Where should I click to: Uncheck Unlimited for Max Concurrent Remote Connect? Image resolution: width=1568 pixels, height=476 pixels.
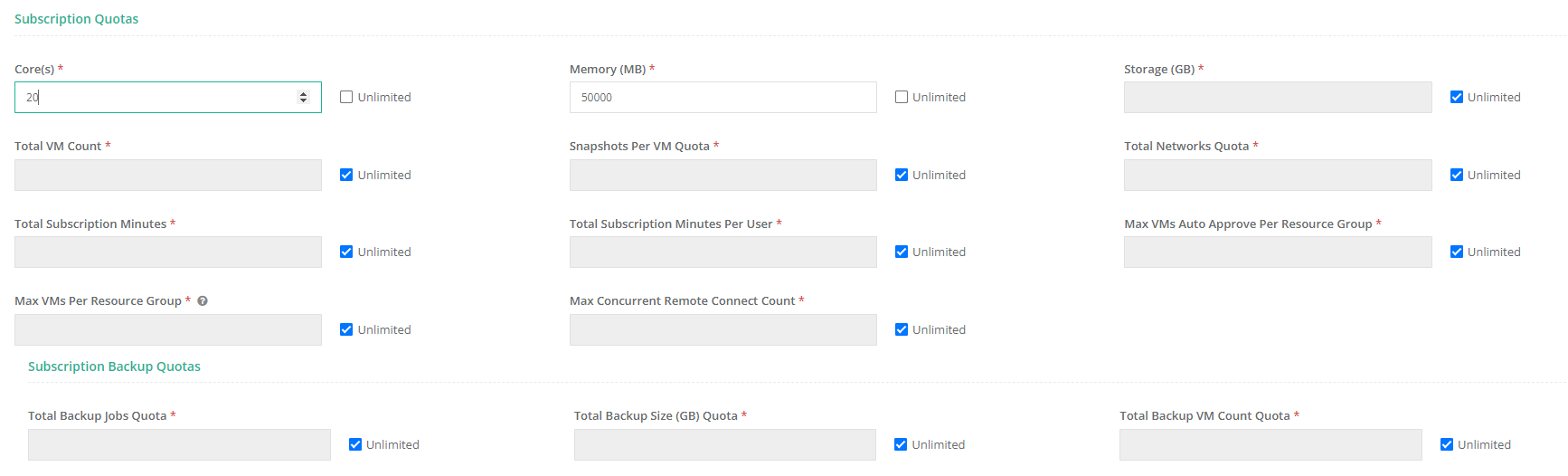click(902, 330)
